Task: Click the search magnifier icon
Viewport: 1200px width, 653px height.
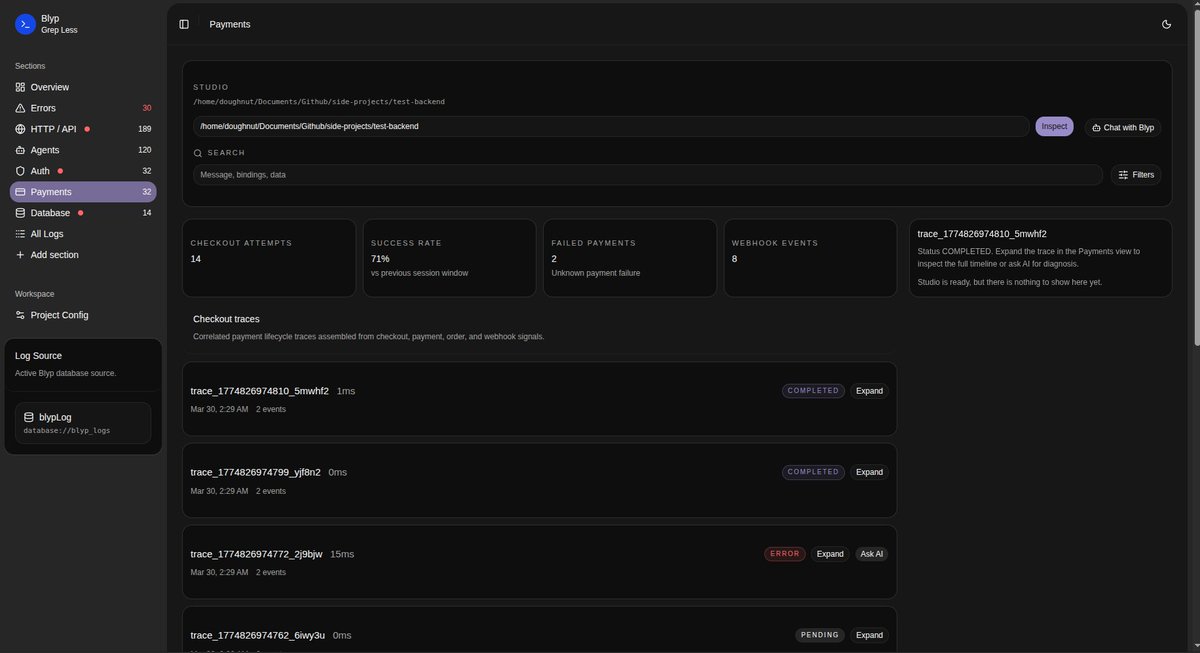Action: point(198,153)
